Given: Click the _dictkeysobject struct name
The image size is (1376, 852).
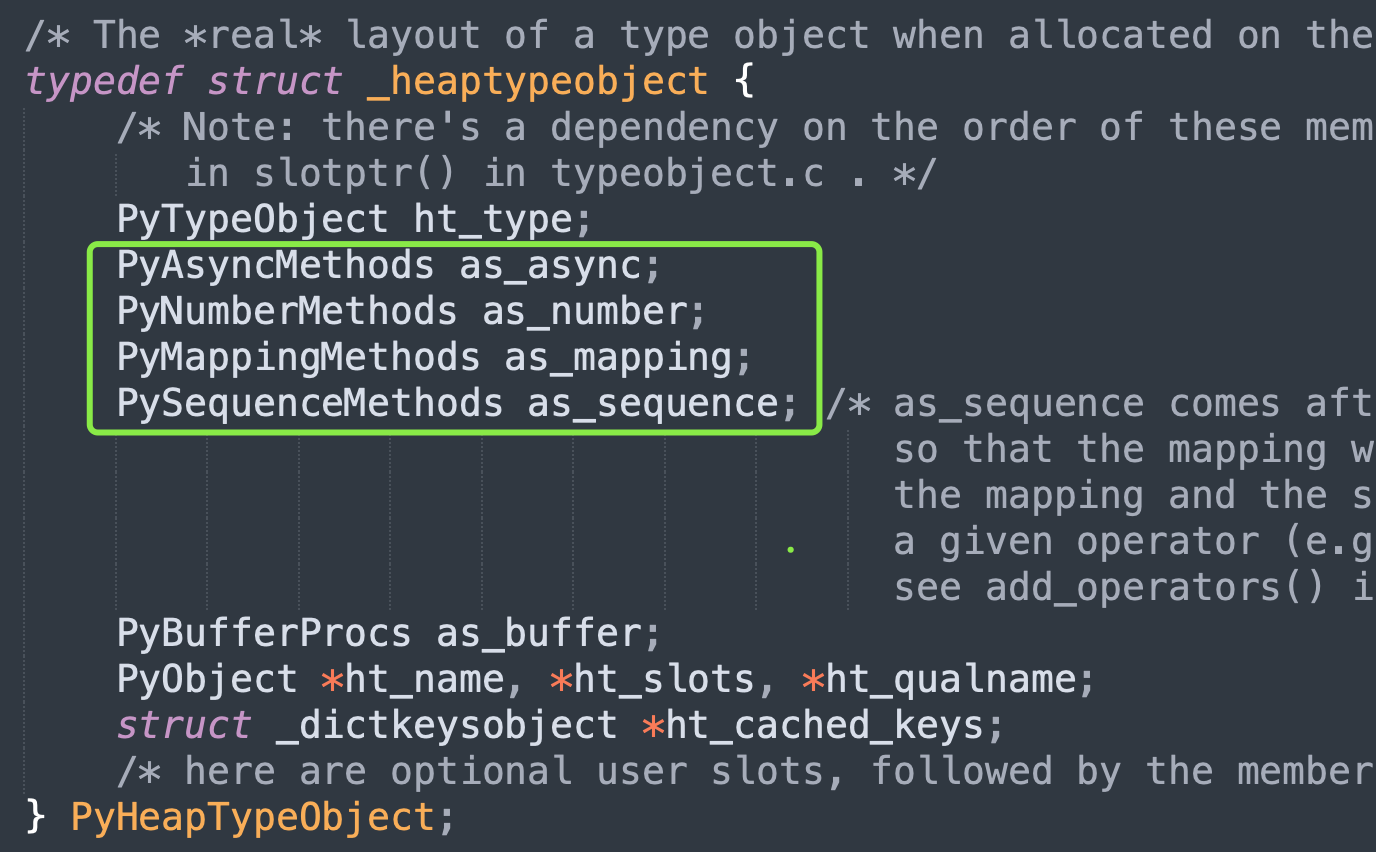Looking at the screenshot, I should tap(447, 726).
